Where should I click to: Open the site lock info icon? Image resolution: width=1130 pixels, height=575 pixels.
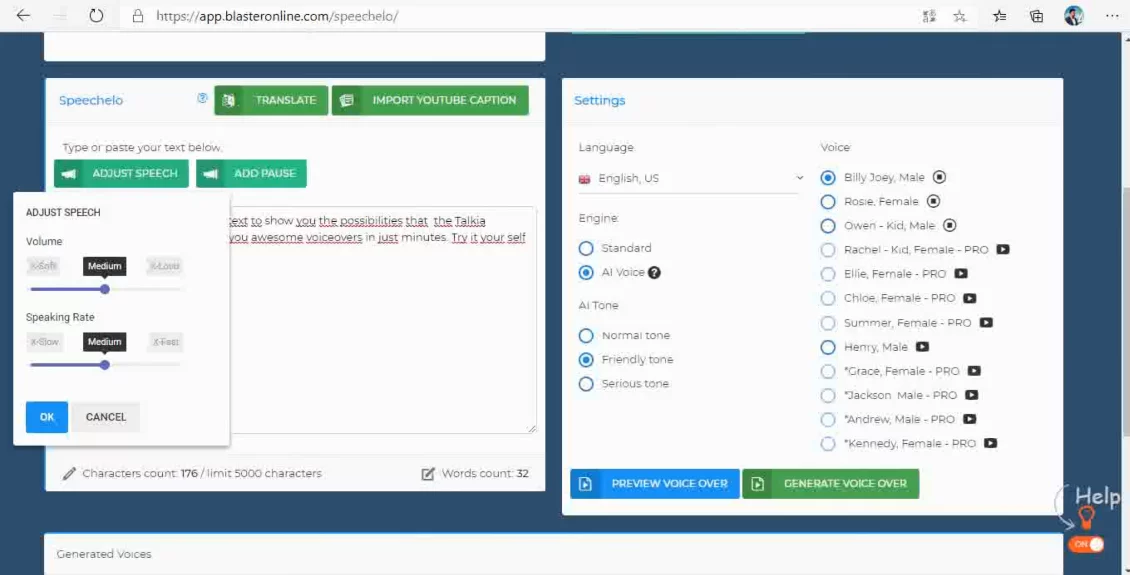point(138,16)
